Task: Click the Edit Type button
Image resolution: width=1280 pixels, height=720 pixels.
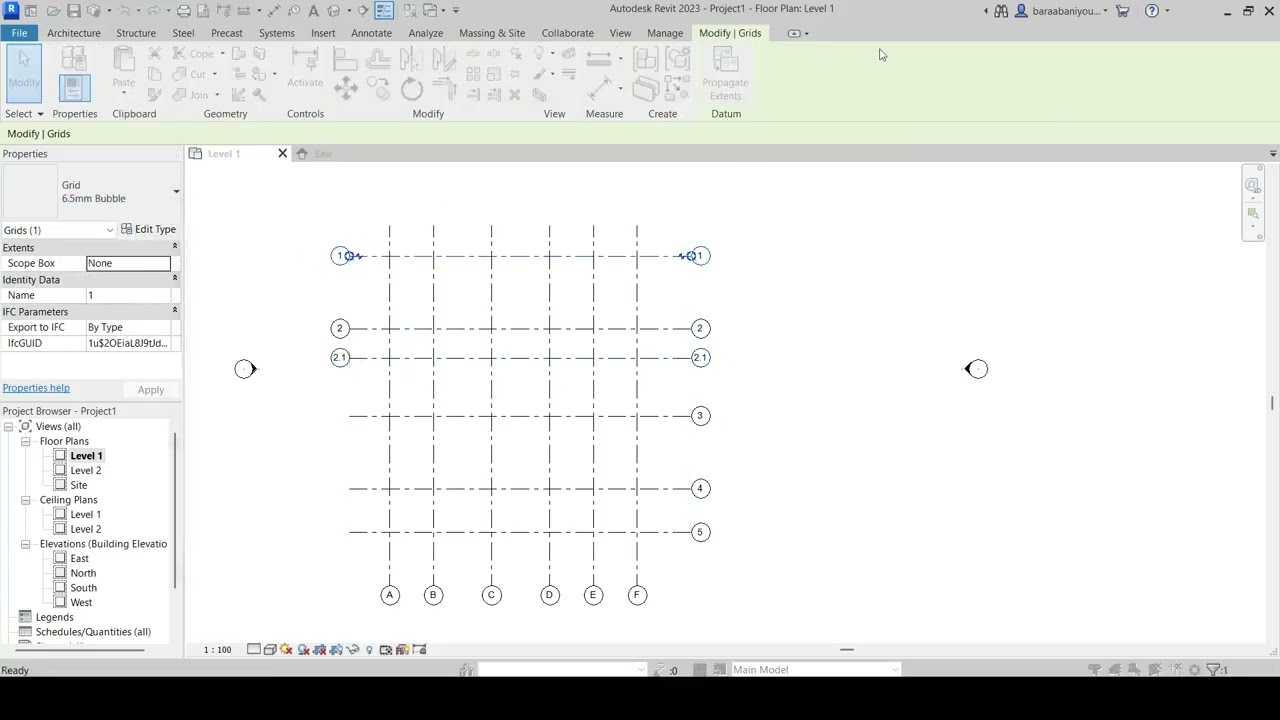Action: (x=148, y=230)
